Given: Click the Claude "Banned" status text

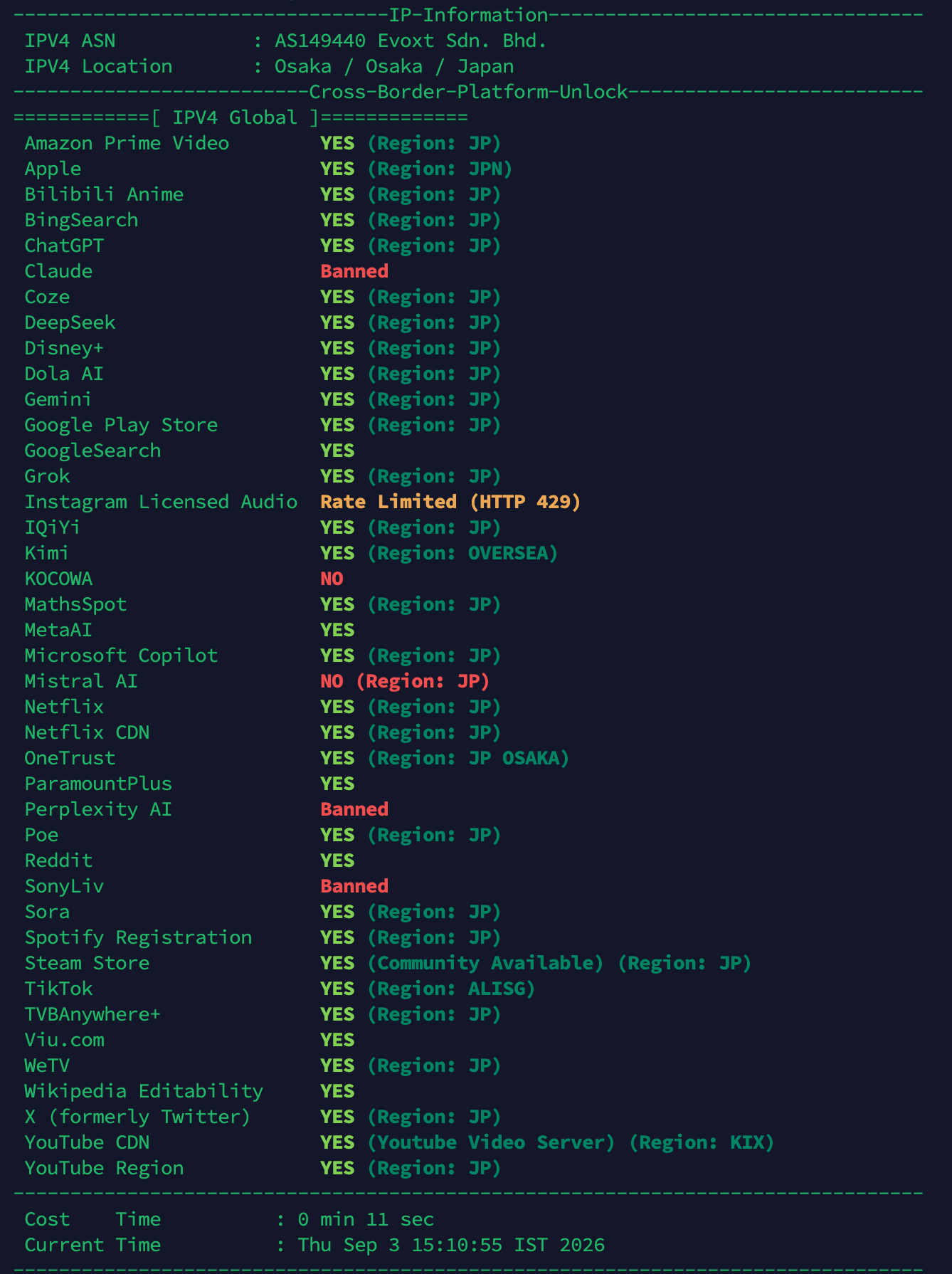Looking at the screenshot, I should (x=354, y=271).
